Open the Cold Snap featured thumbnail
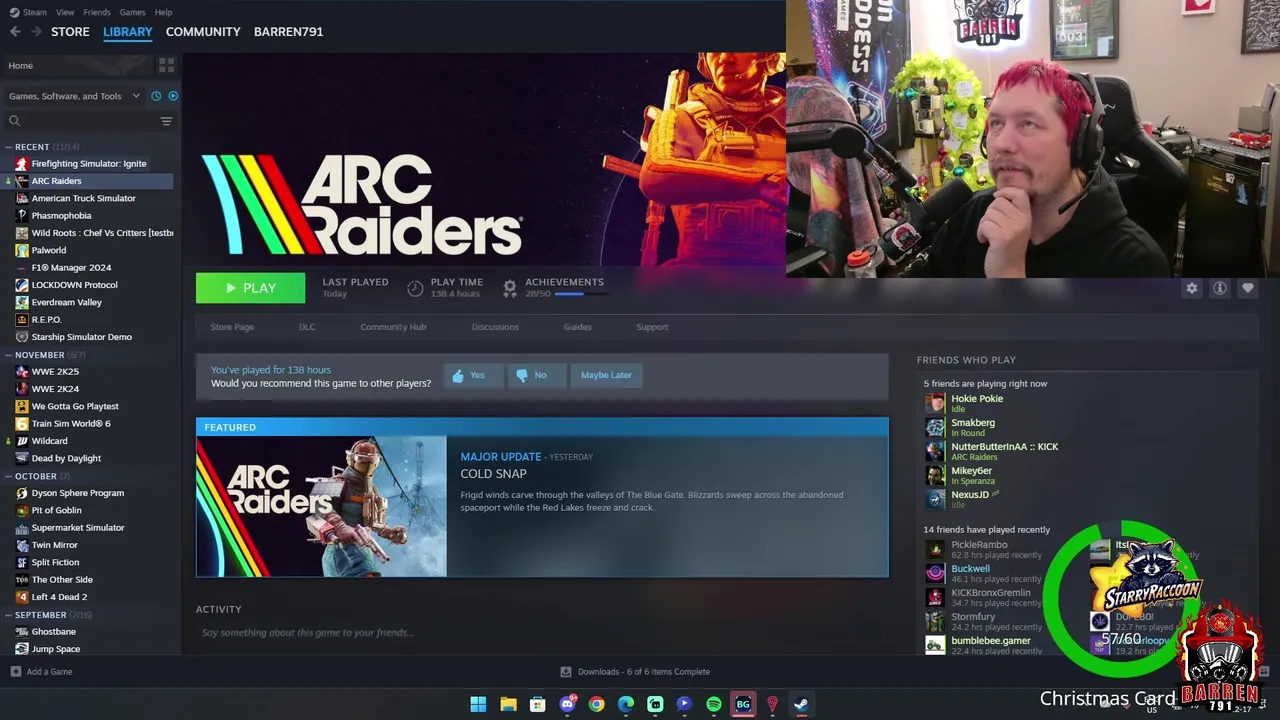The image size is (1280, 720). [321, 507]
